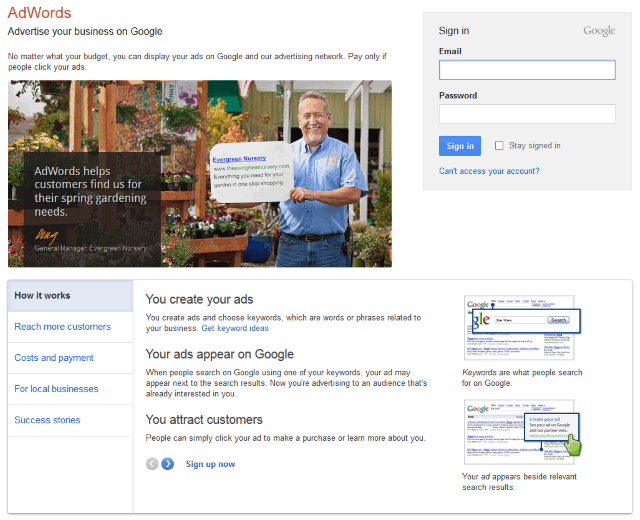
Task: Click the "You attract customers" heading
Action: [204, 420]
